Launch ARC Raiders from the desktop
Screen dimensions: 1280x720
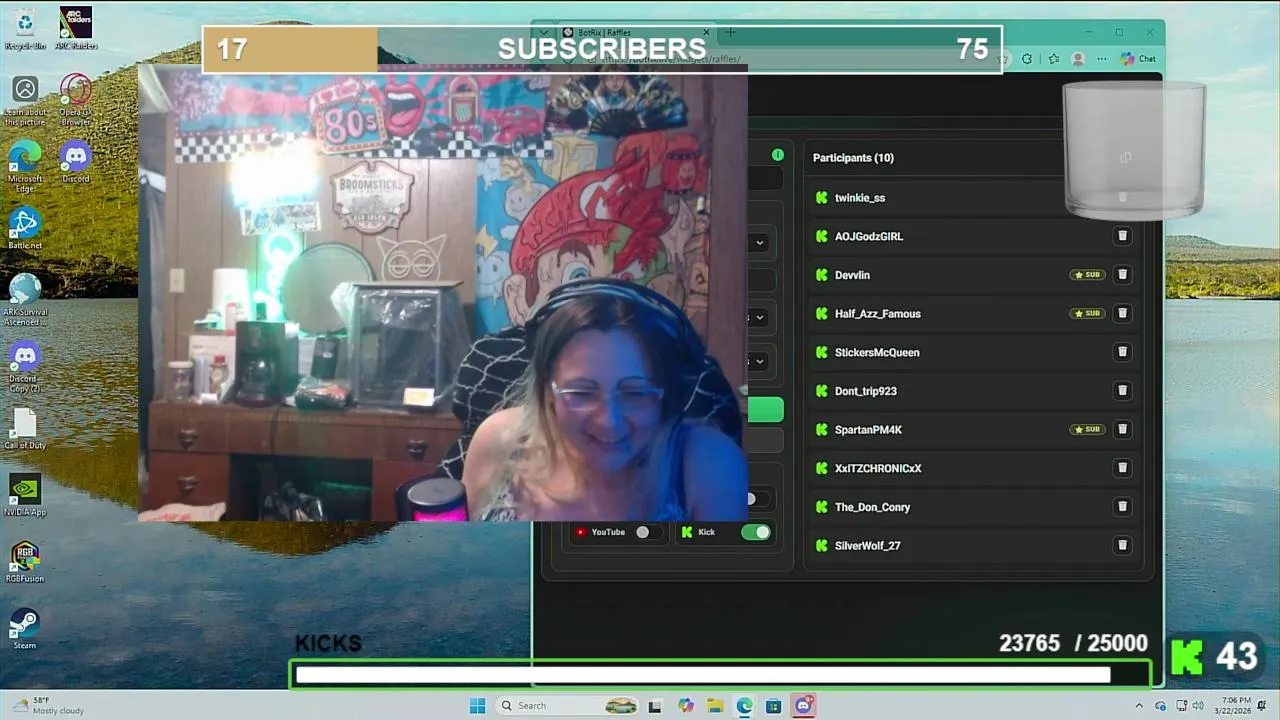point(76,28)
